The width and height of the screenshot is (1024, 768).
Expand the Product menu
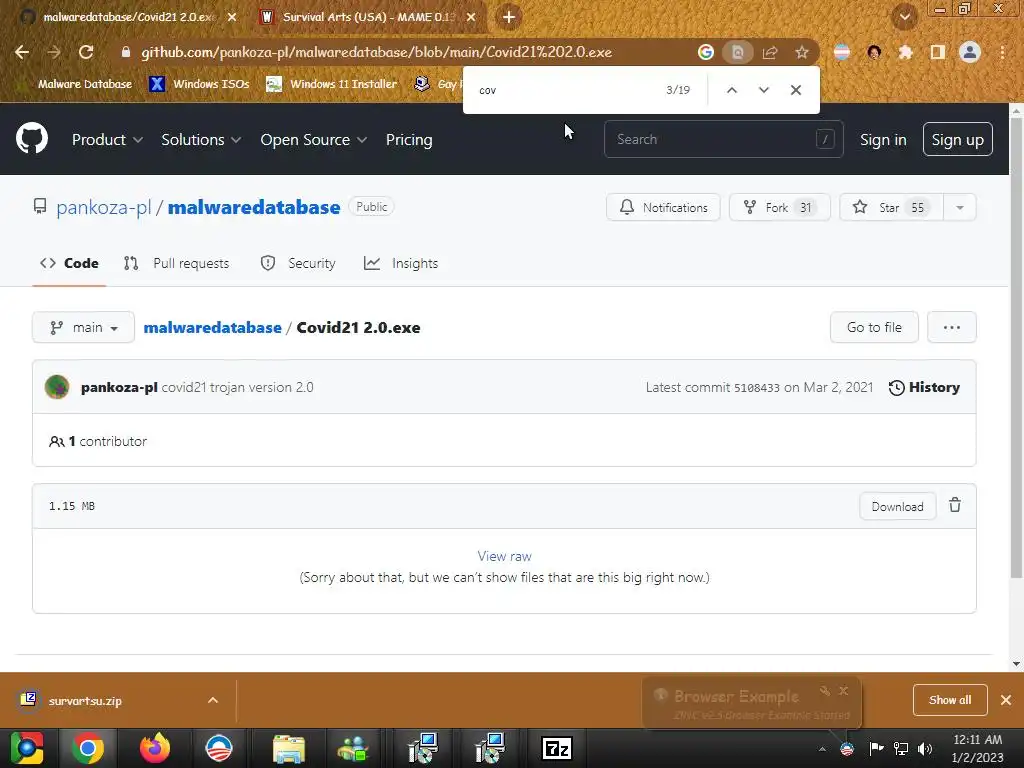(x=107, y=139)
